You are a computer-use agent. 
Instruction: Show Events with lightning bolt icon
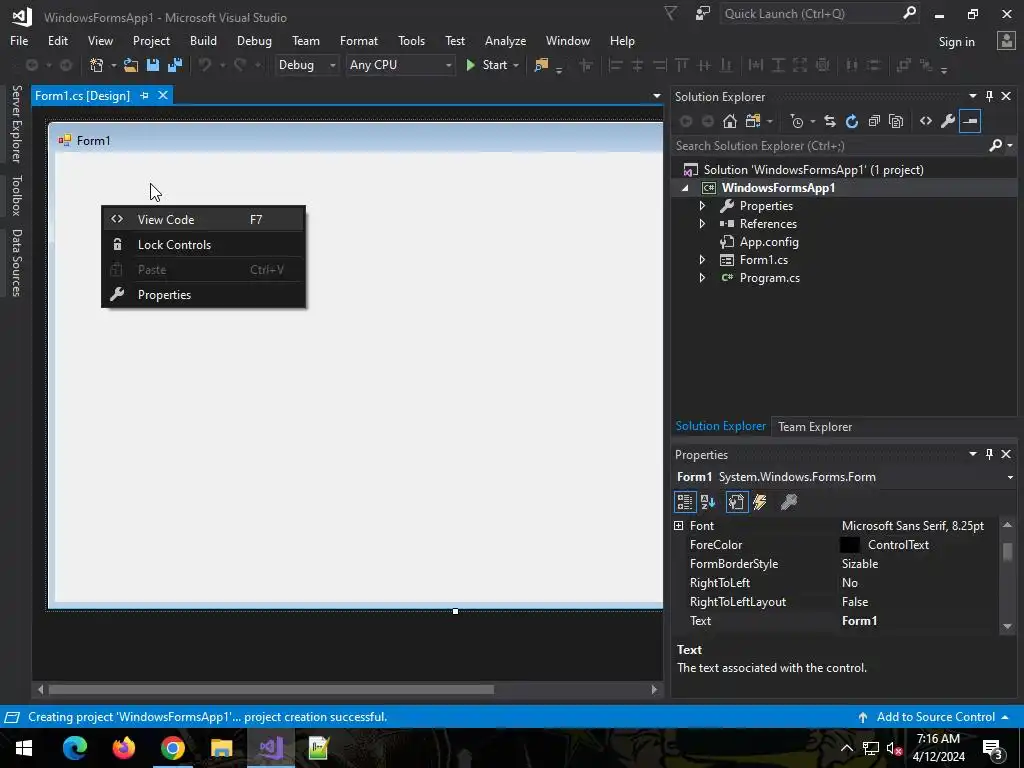click(760, 502)
